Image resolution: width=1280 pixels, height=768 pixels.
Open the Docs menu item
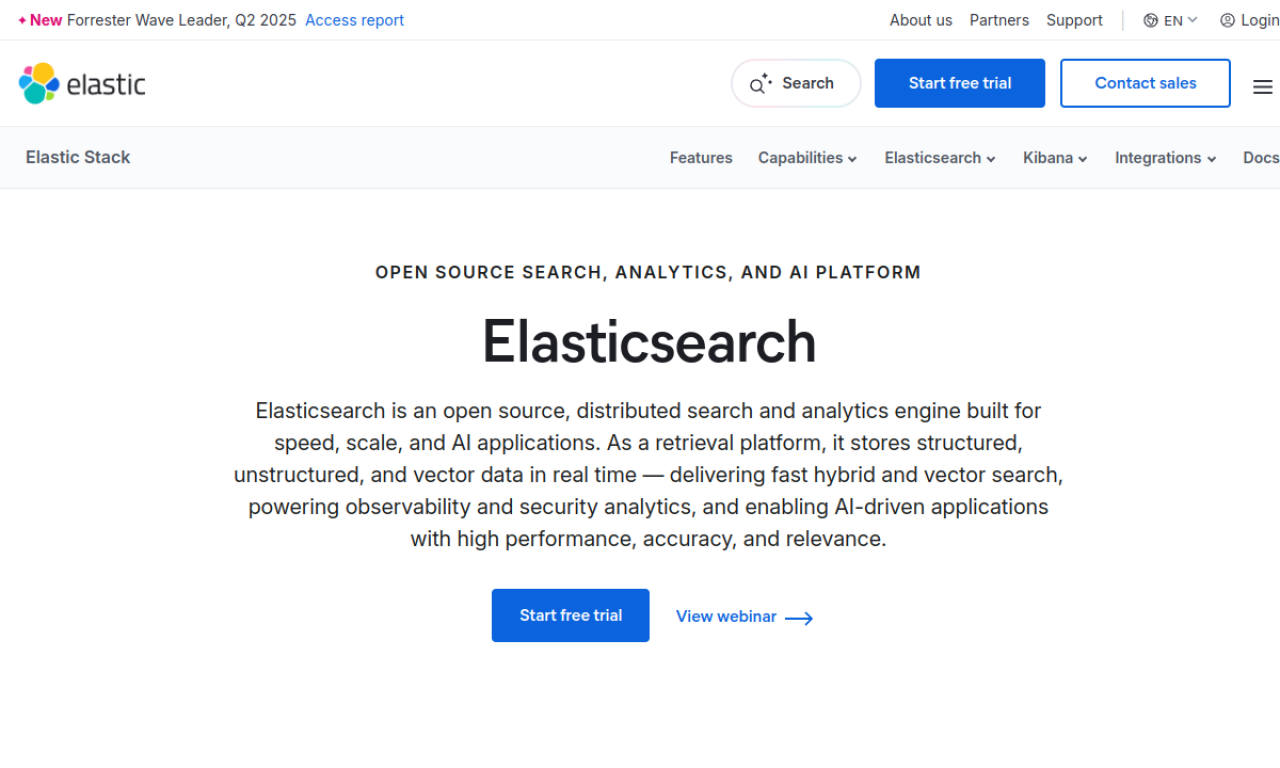pos(1261,157)
